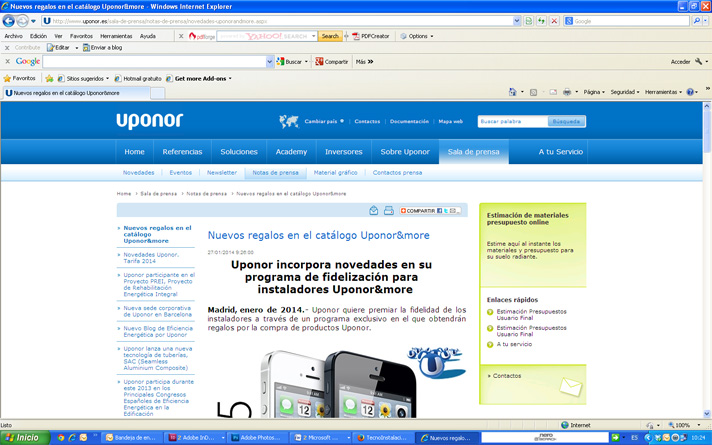Click the COMPARTIR share button
This screenshot has height=445, width=712.
tap(430, 211)
